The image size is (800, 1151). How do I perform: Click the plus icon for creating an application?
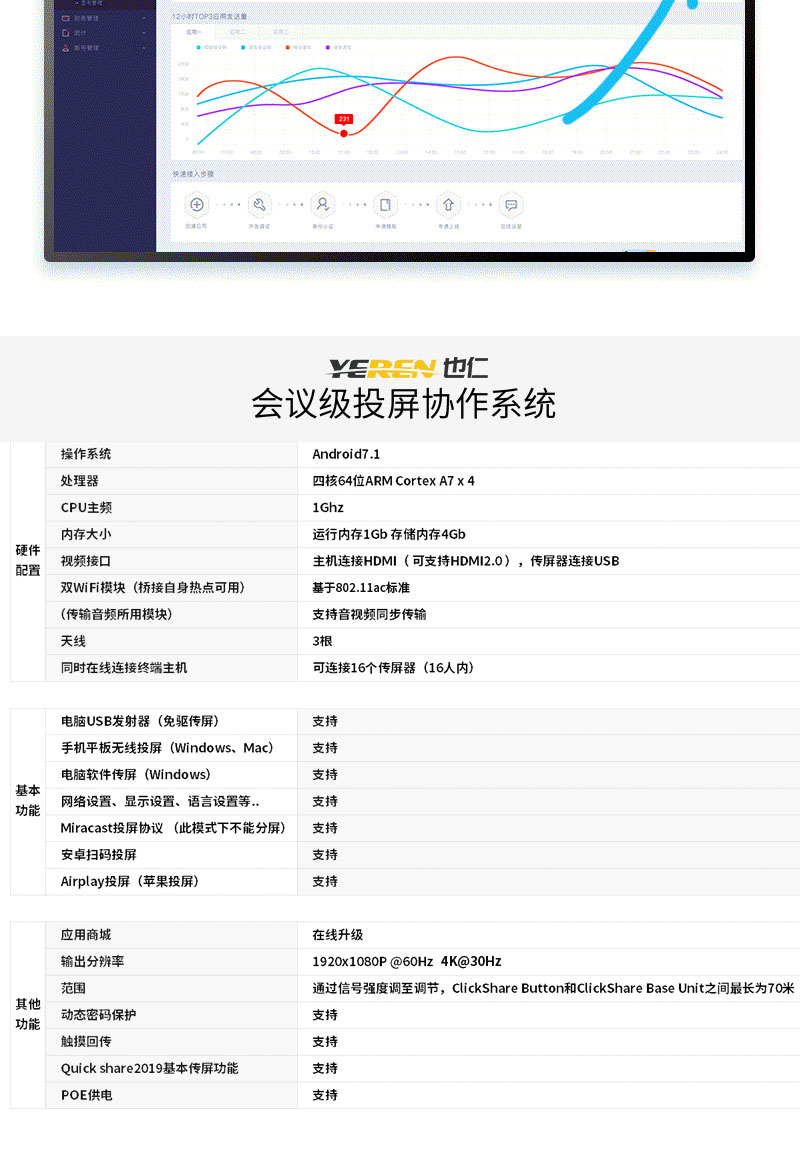tap(197, 205)
